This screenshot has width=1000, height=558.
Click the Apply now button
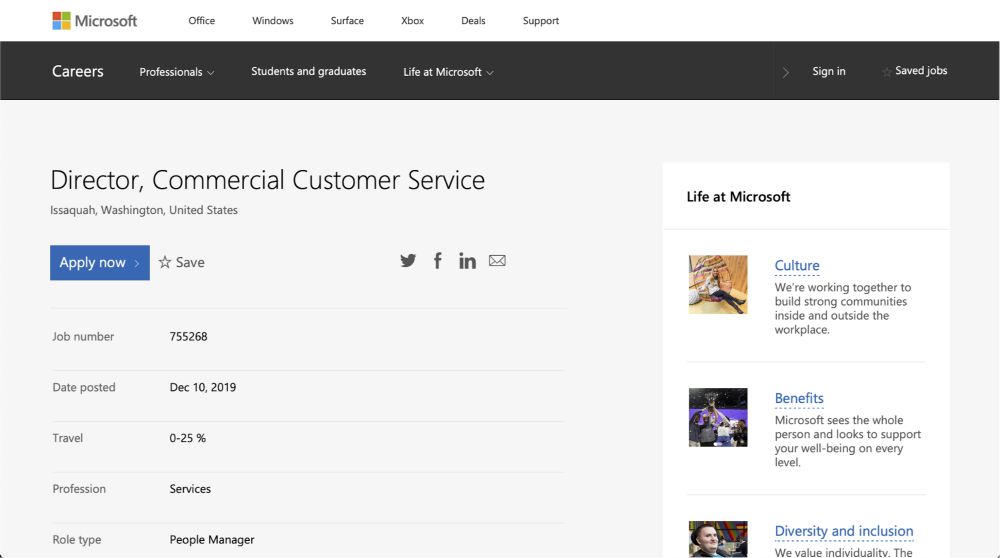click(x=100, y=263)
